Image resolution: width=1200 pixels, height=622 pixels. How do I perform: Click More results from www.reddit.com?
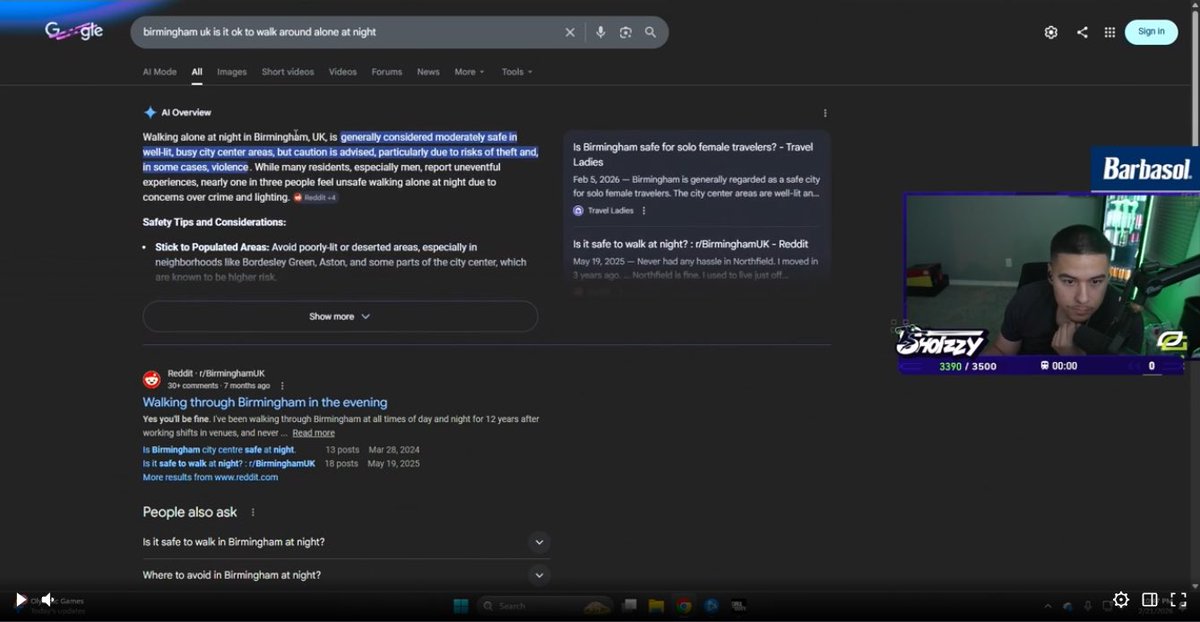(210, 477)
